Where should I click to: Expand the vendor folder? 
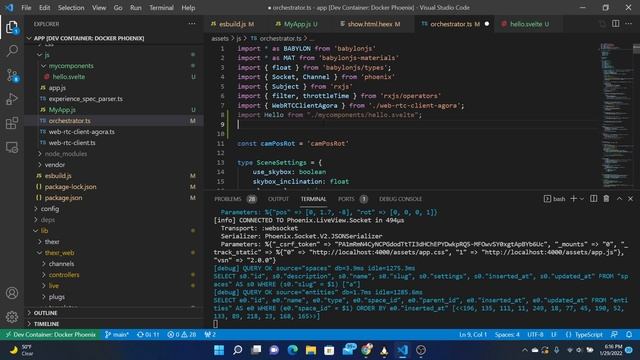(55, 165)
